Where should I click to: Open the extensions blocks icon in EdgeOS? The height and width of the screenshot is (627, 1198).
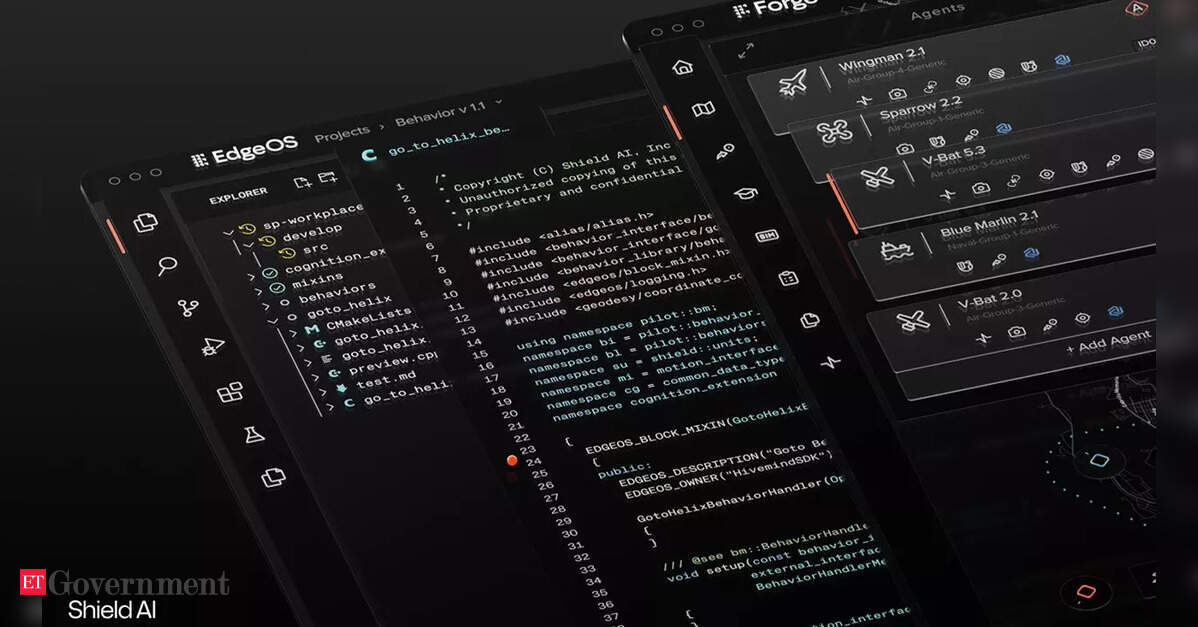tap(231, 392)
